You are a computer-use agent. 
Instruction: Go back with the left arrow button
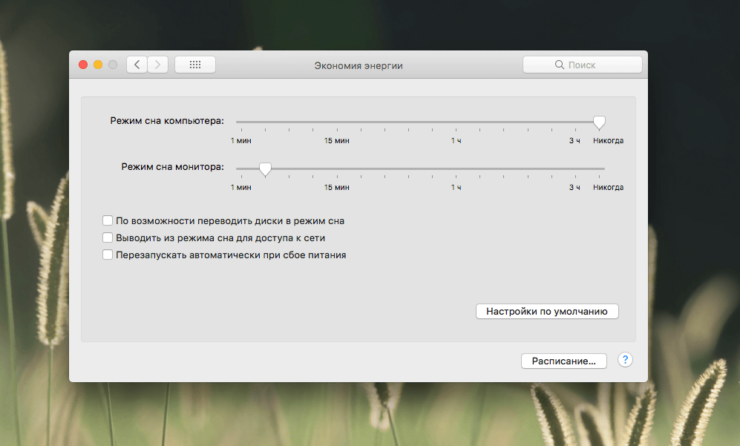(x=136, y=65)
